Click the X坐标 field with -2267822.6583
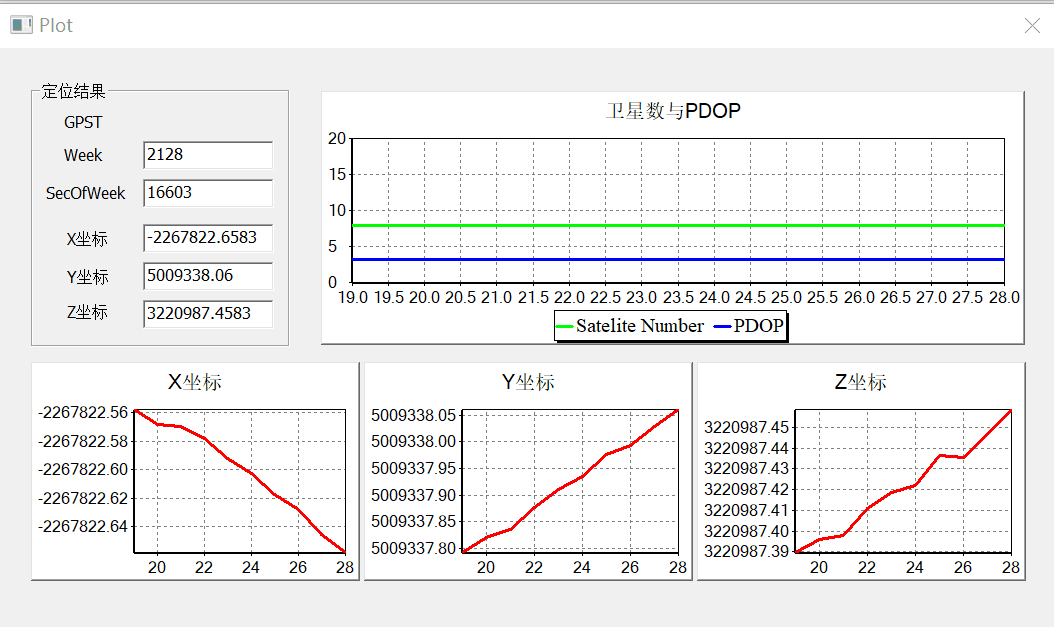 208,238
